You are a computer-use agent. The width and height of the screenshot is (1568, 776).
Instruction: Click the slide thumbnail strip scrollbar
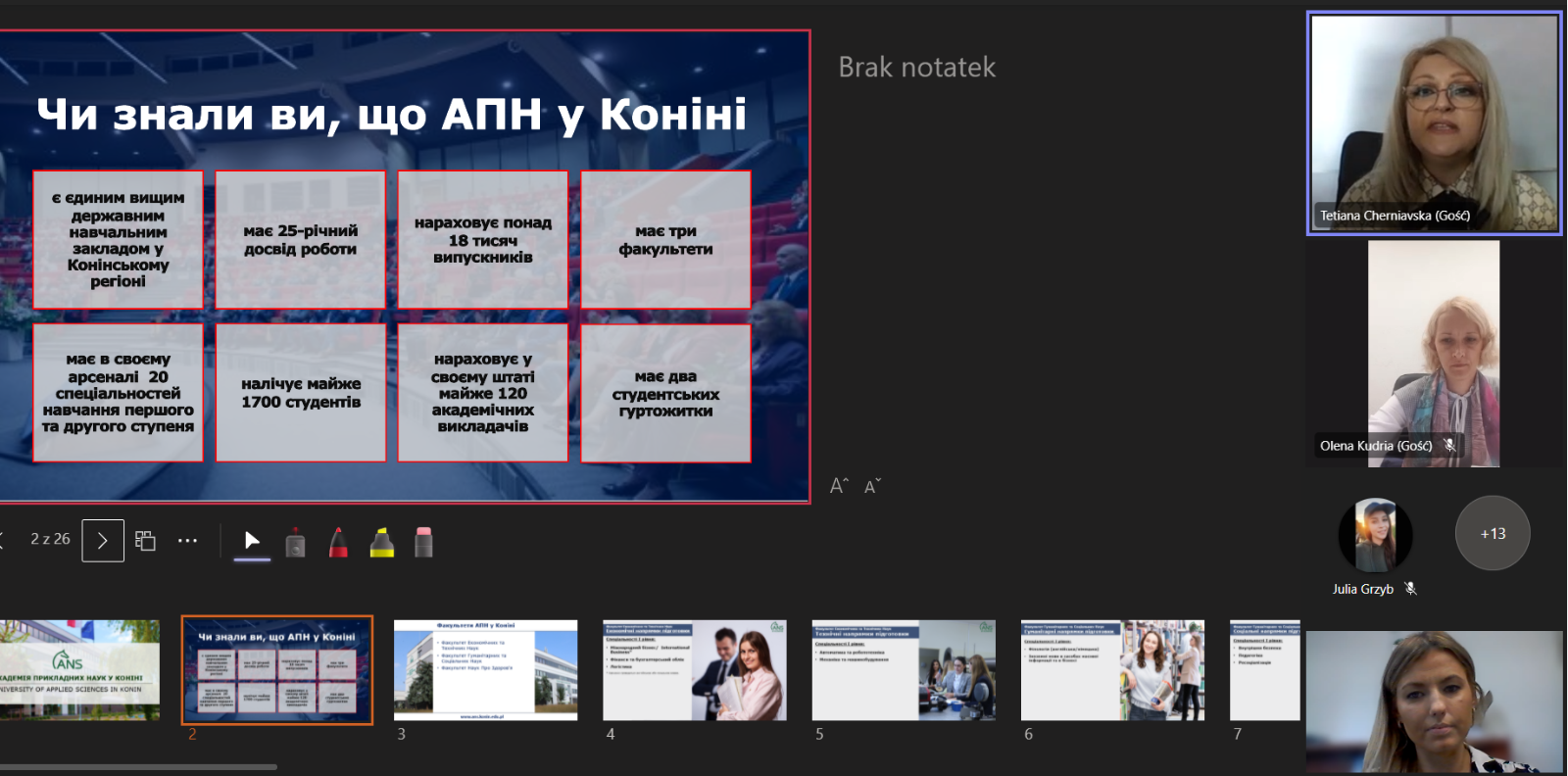(137, 766)
